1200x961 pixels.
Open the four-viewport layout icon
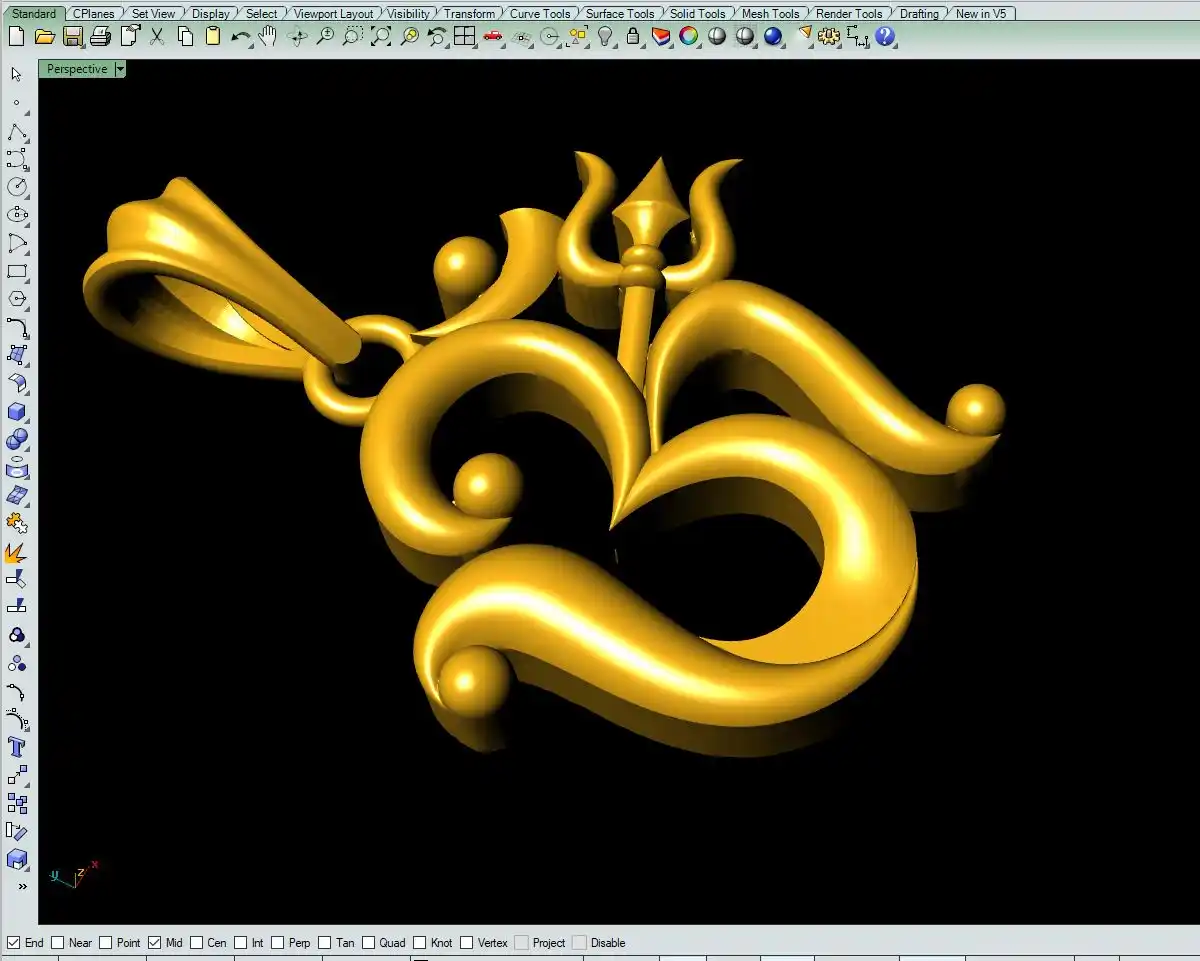[x=464, y=37]
